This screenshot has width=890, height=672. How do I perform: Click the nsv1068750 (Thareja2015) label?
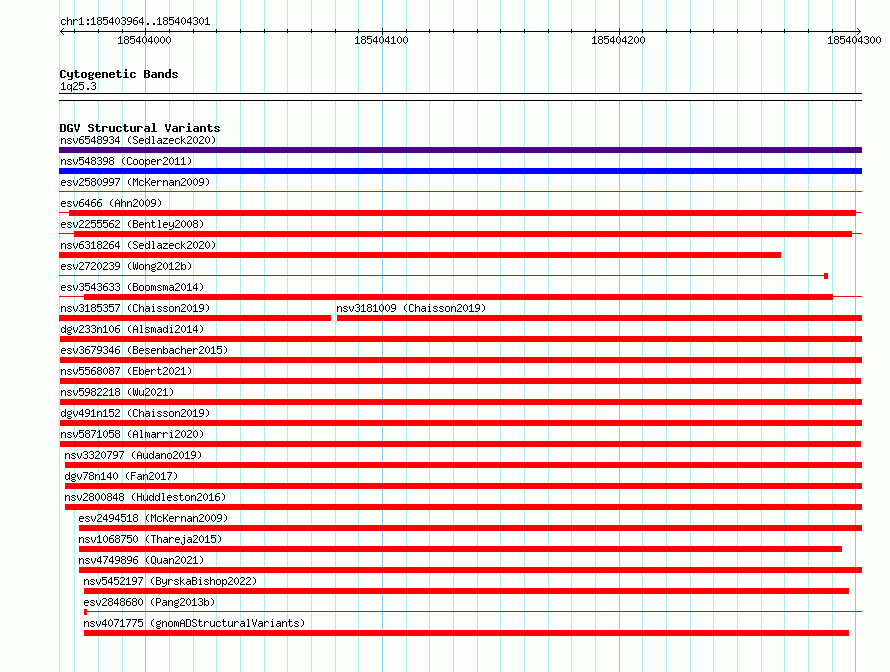point(150,539)
